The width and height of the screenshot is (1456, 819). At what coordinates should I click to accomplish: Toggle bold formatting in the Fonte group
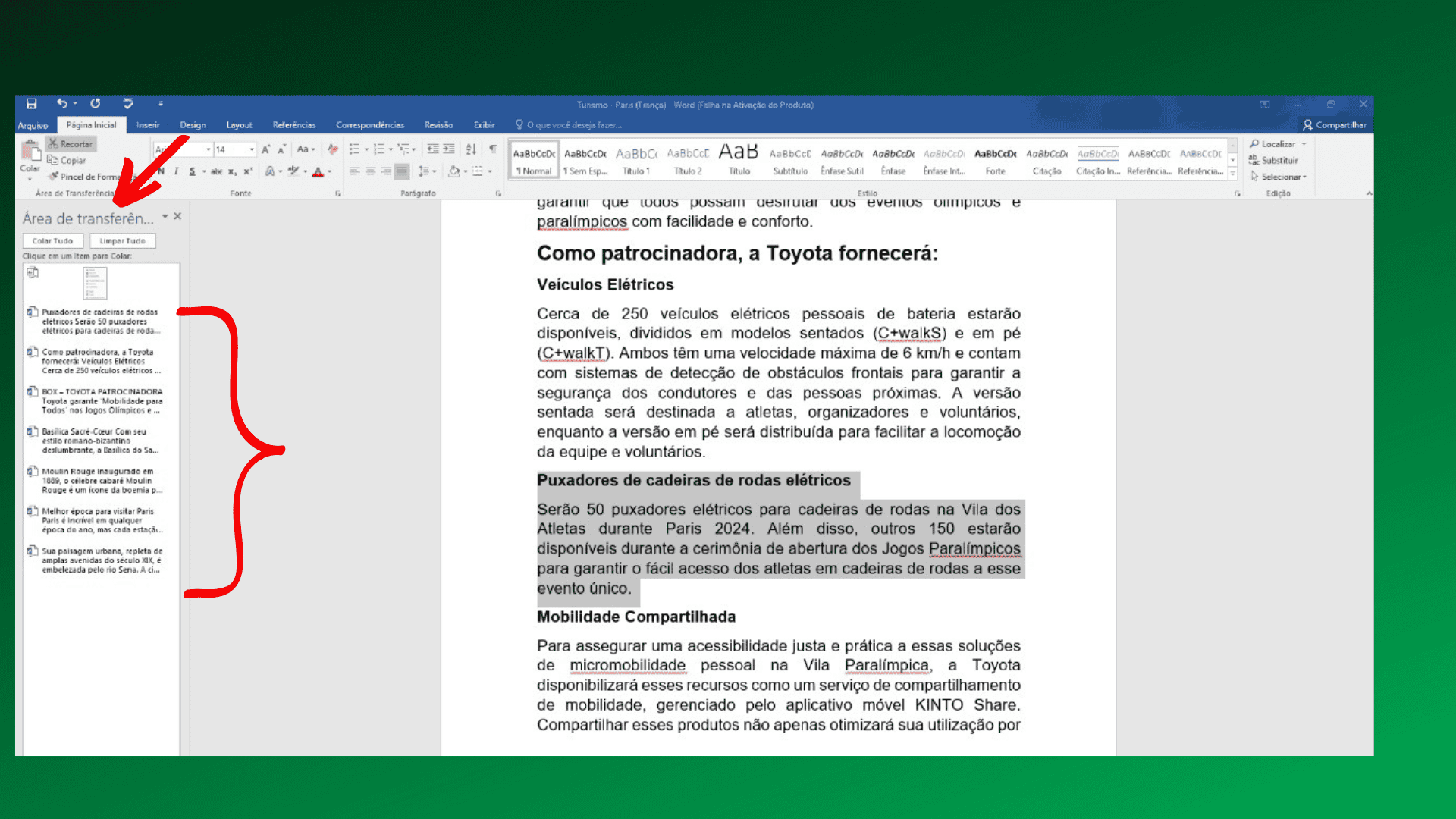click(x=162, y=172)
